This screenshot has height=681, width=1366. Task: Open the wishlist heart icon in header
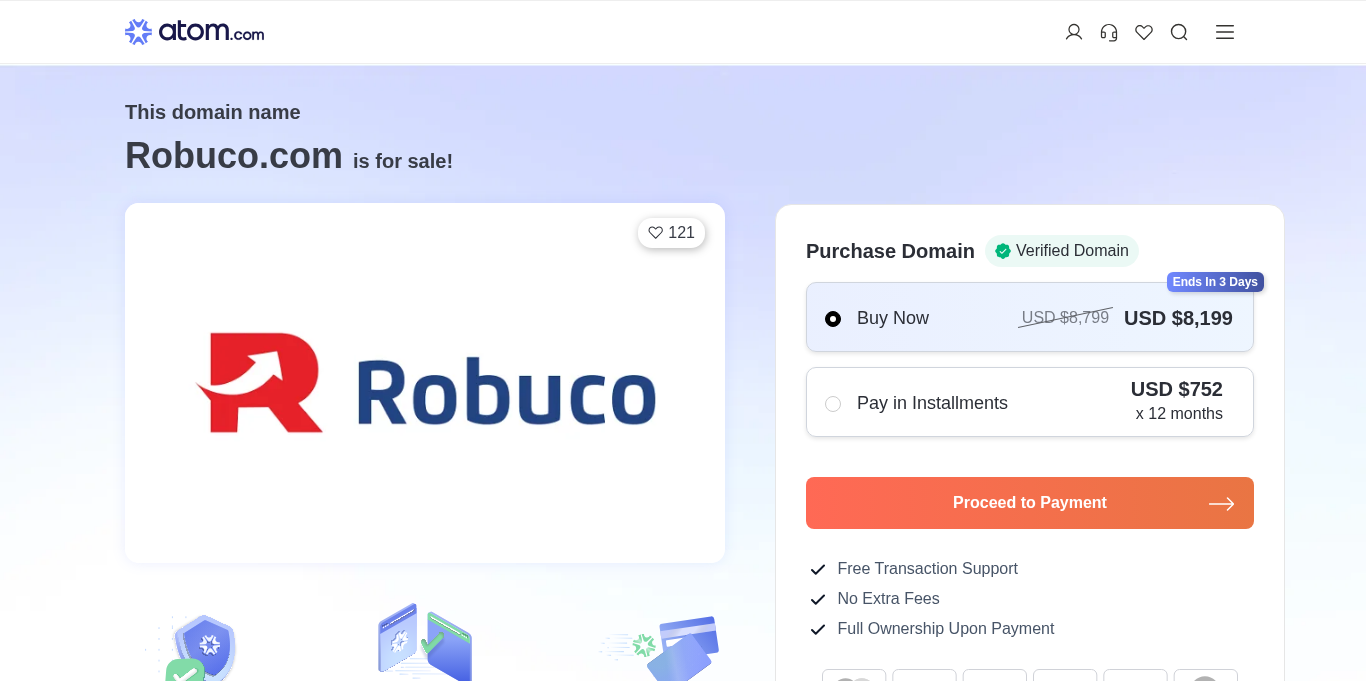click(x=1144, y=32)
